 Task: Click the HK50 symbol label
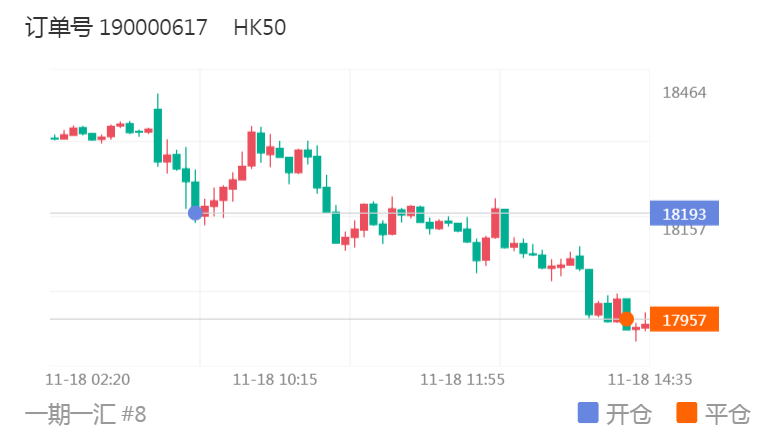pos(260,28)
